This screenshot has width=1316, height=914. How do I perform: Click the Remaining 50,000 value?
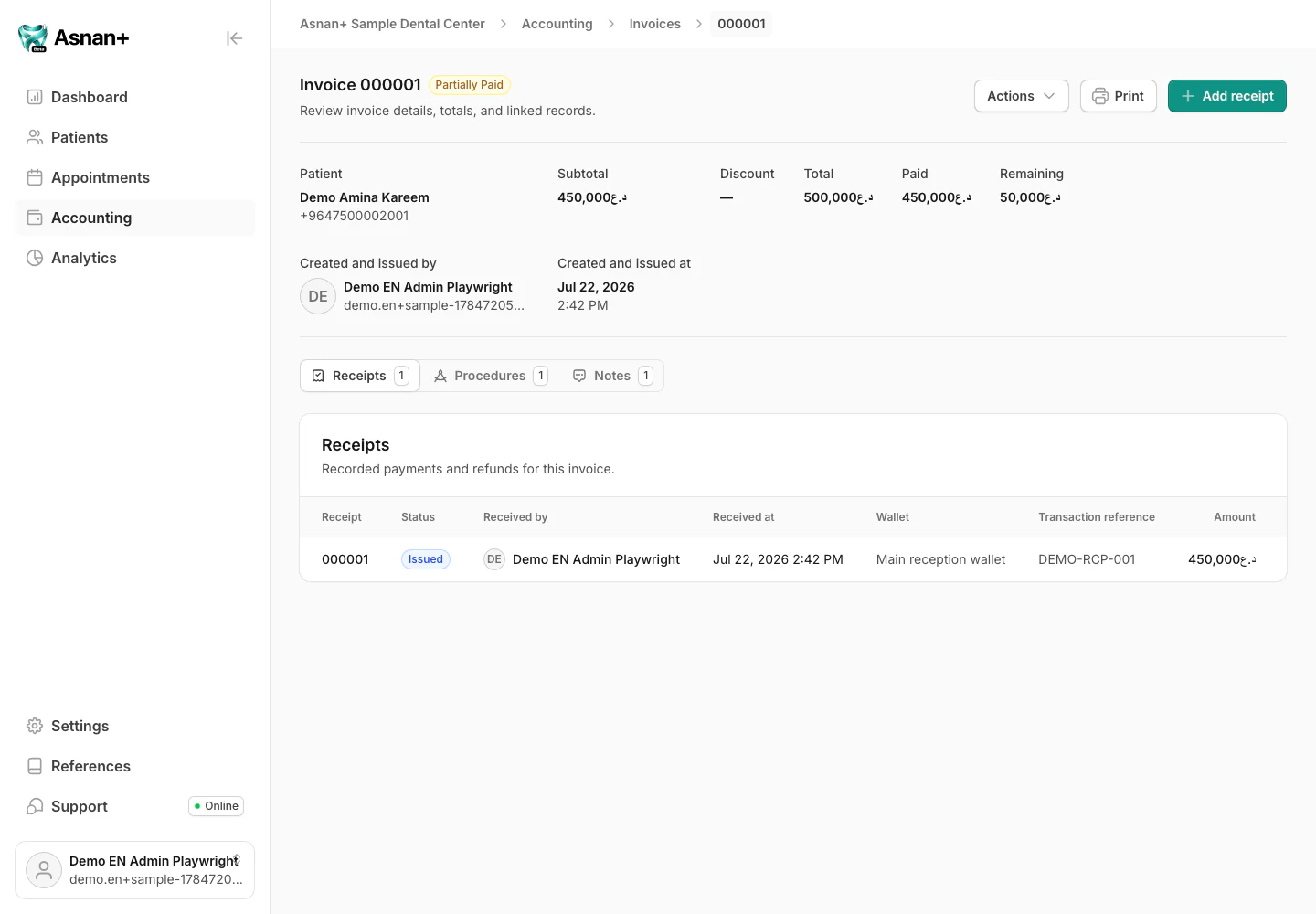pos(1030,197)
